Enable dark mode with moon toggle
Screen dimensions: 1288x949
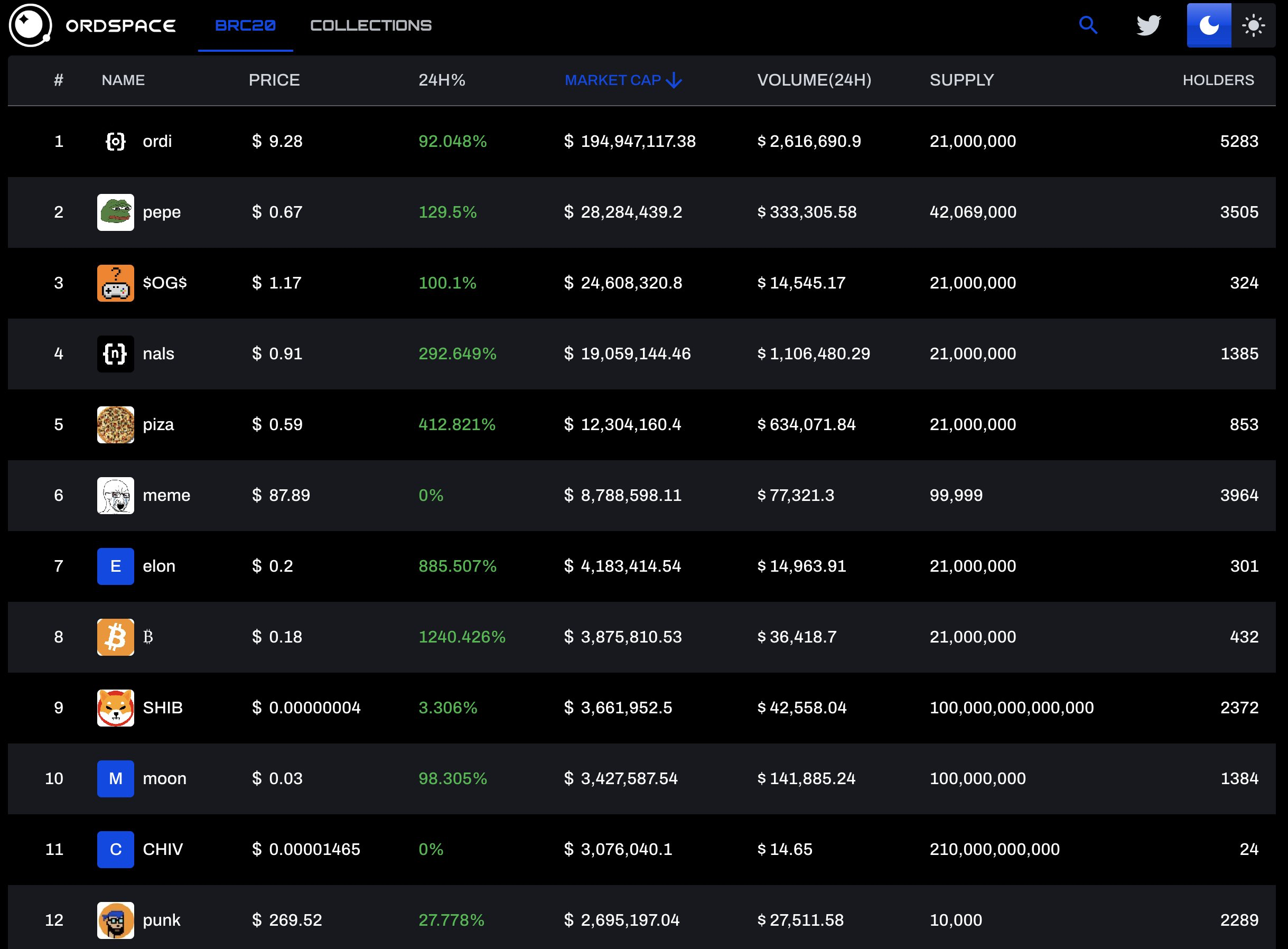click(1209, 25)
